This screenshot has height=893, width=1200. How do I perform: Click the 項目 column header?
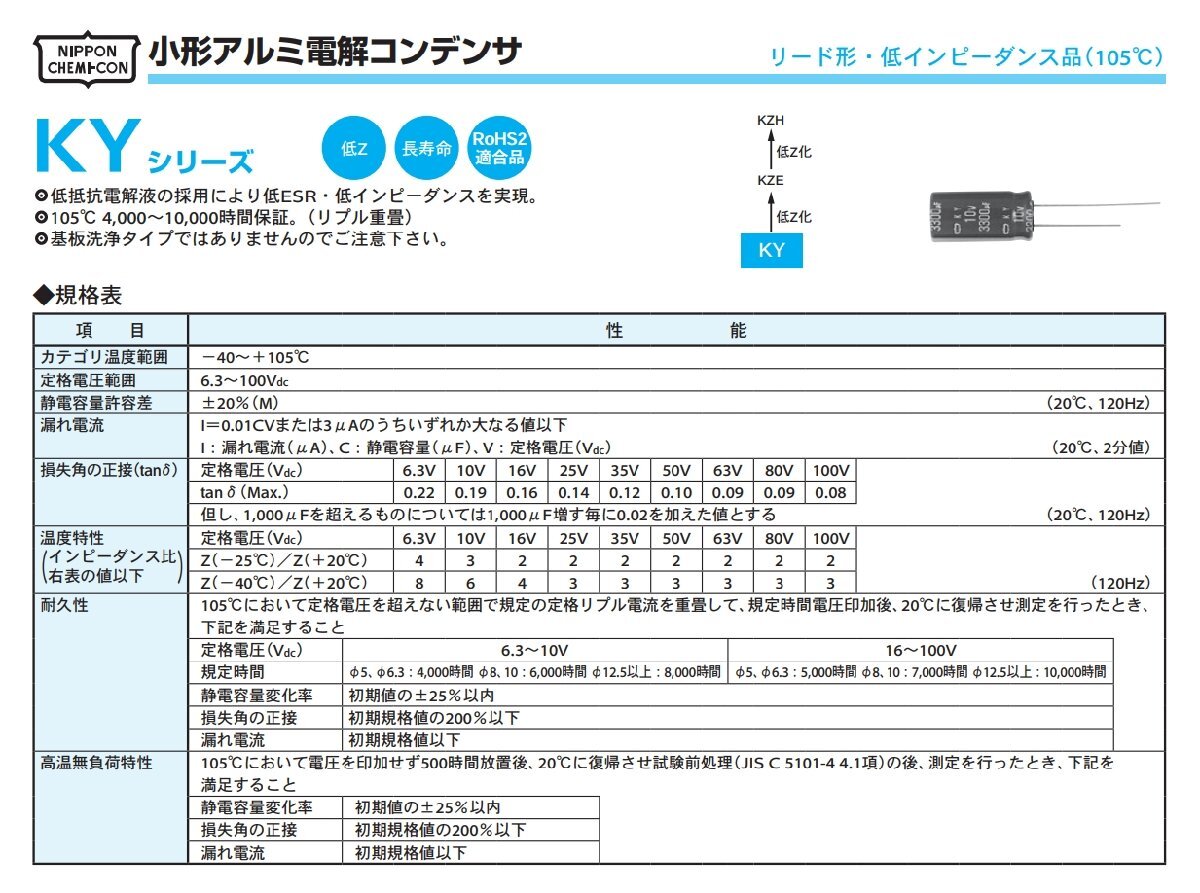(x=112, y=331)
